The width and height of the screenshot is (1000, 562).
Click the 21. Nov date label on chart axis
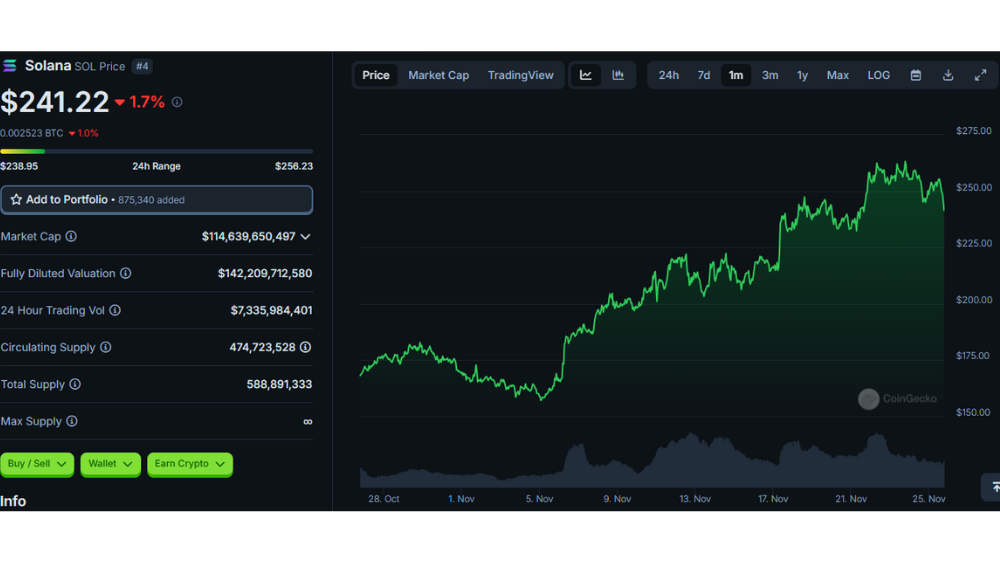(851, 499)
